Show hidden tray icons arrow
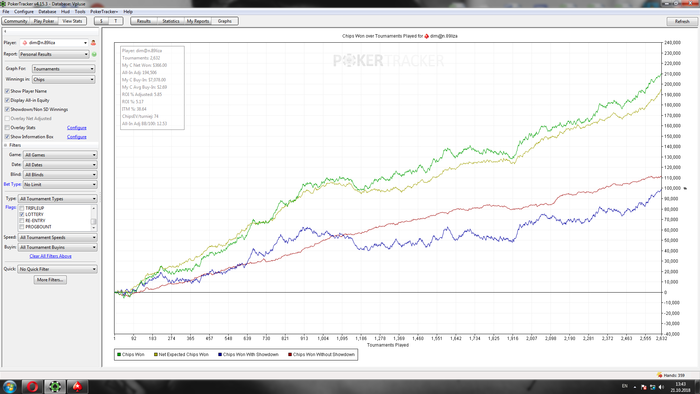 (635, 387)
